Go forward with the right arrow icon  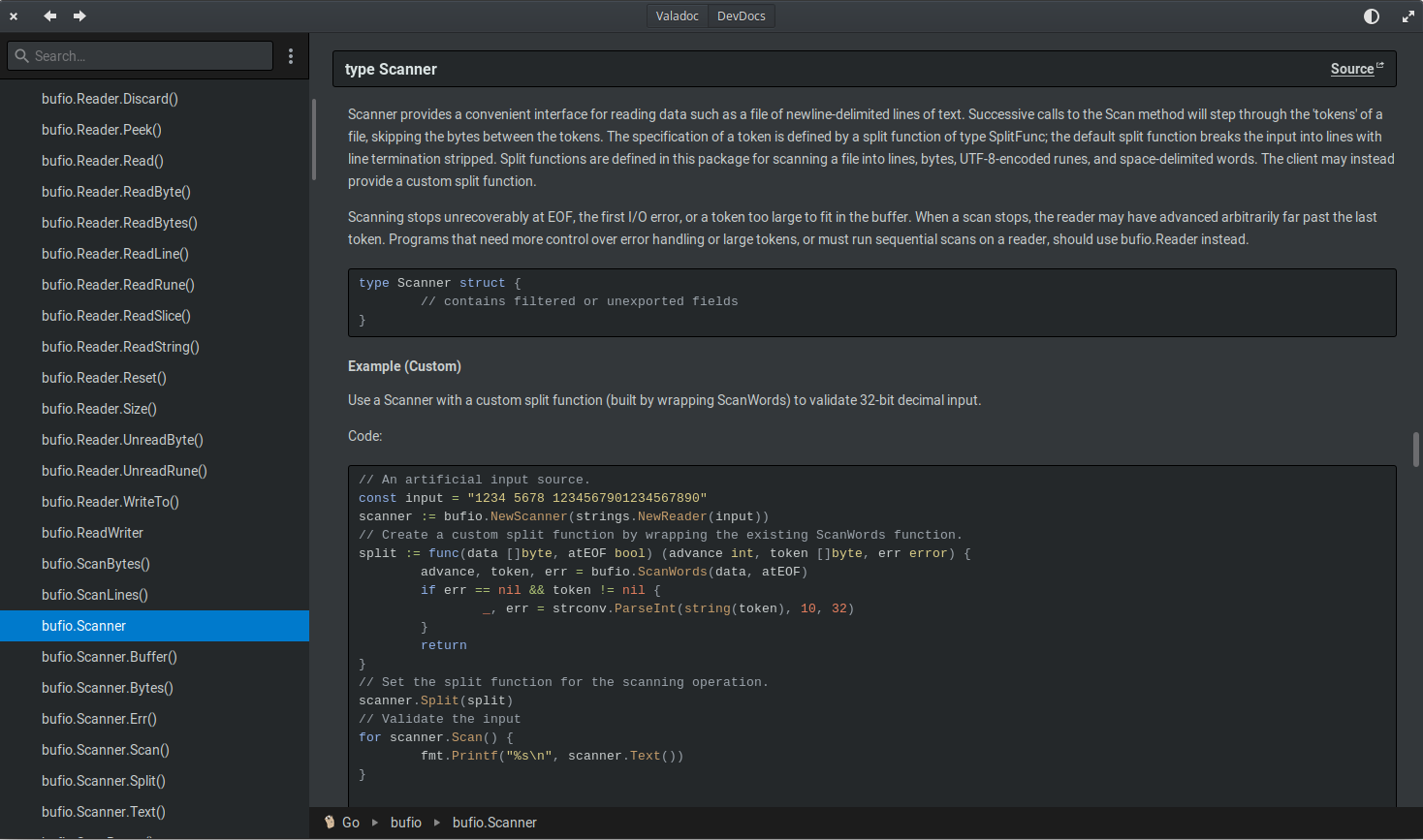(x=79, y=16)
